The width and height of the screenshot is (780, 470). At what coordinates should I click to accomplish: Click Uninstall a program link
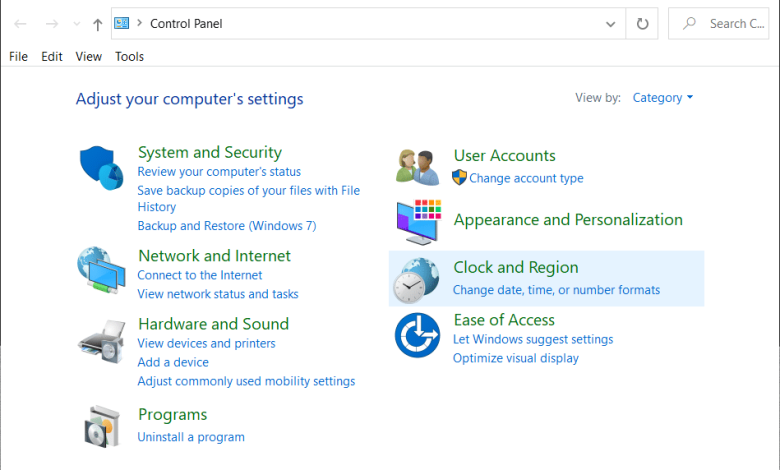191,437
